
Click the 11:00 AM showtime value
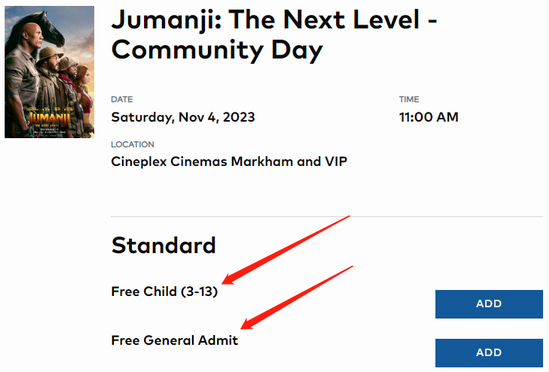click(x=429, y=117)
